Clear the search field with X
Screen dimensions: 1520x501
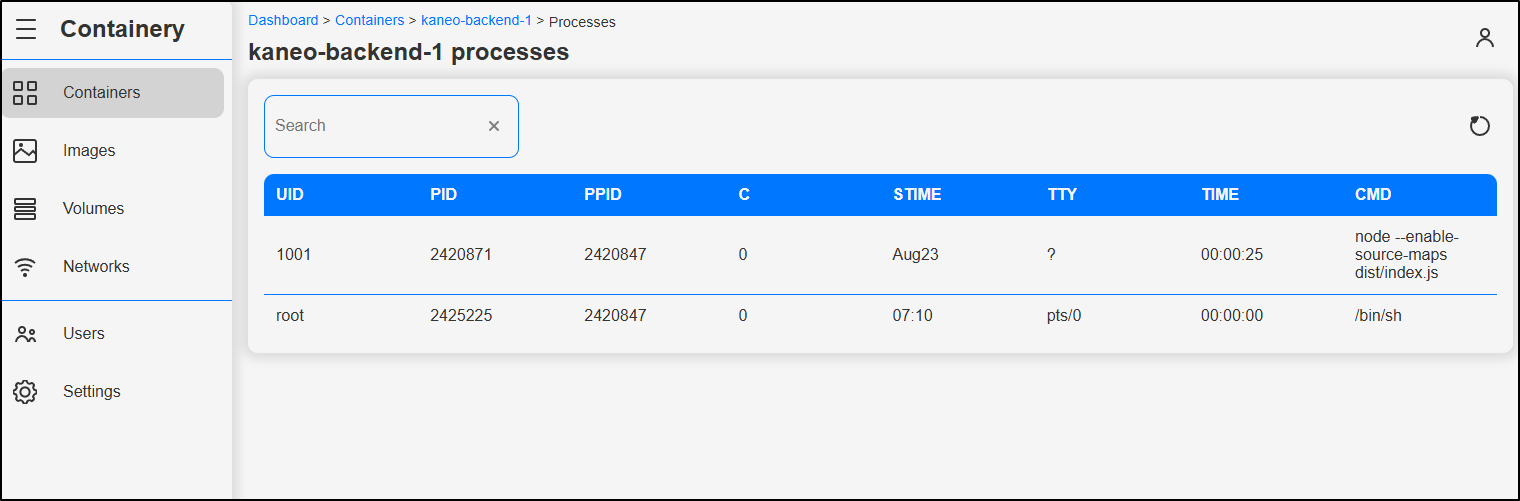point(494,126)
